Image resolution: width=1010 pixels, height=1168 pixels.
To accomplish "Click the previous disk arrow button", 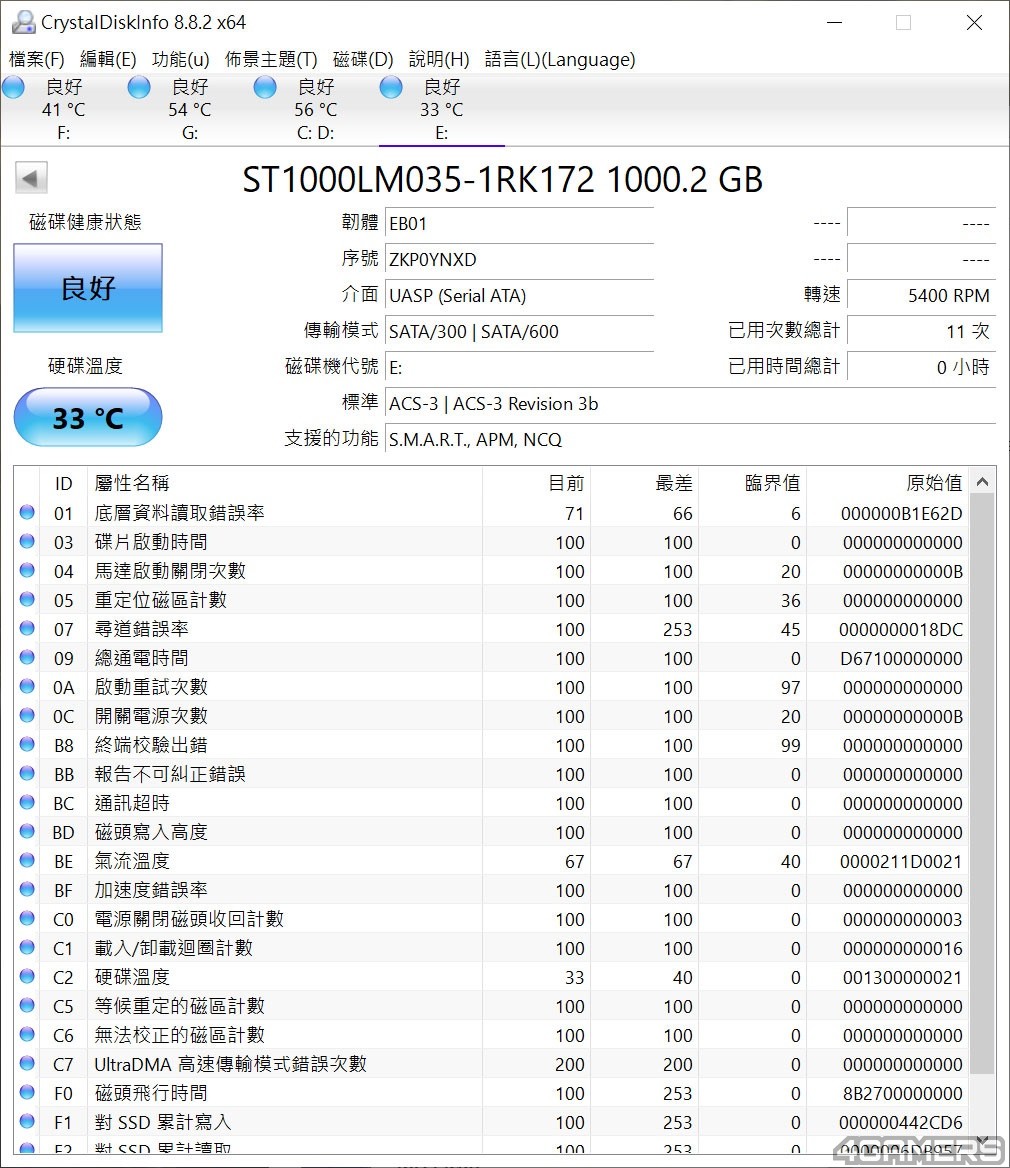I will 31,179.
